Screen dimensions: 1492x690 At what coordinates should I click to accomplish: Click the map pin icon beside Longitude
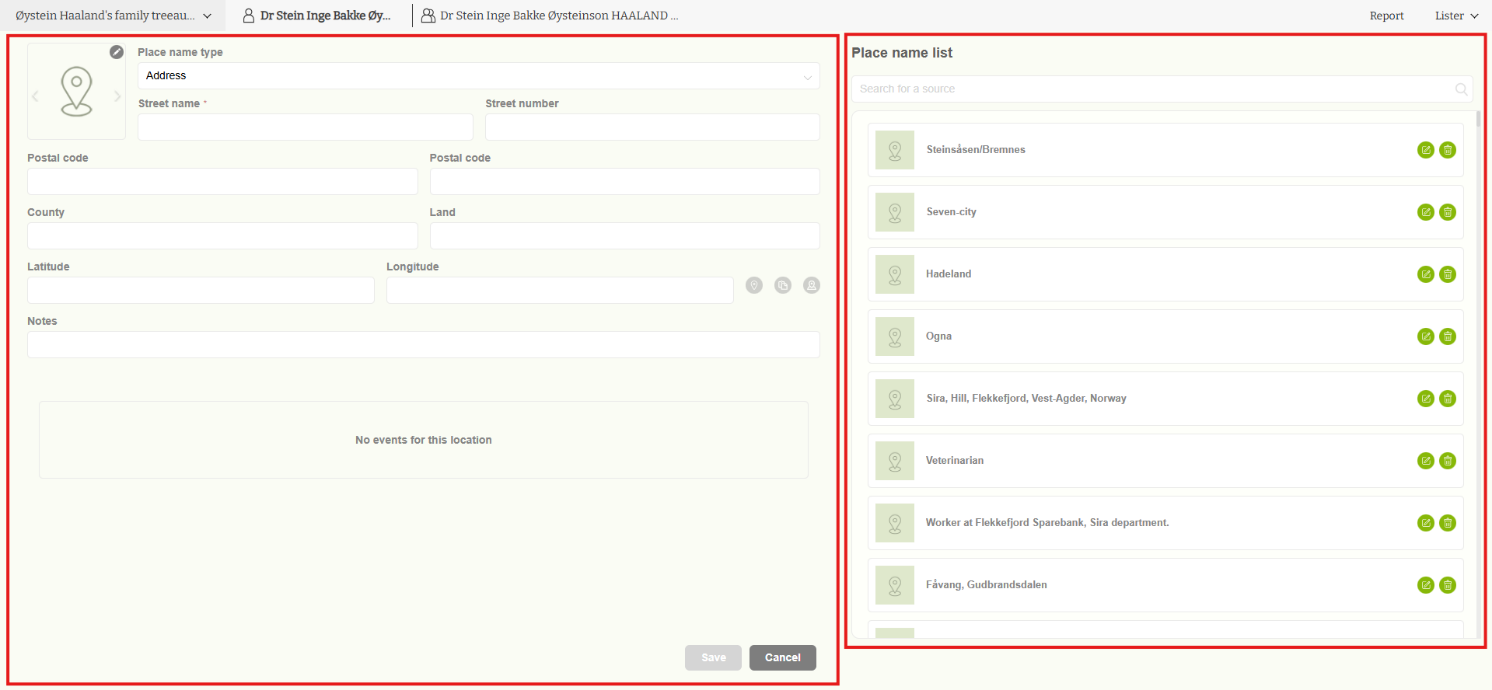tap(754, 286)
